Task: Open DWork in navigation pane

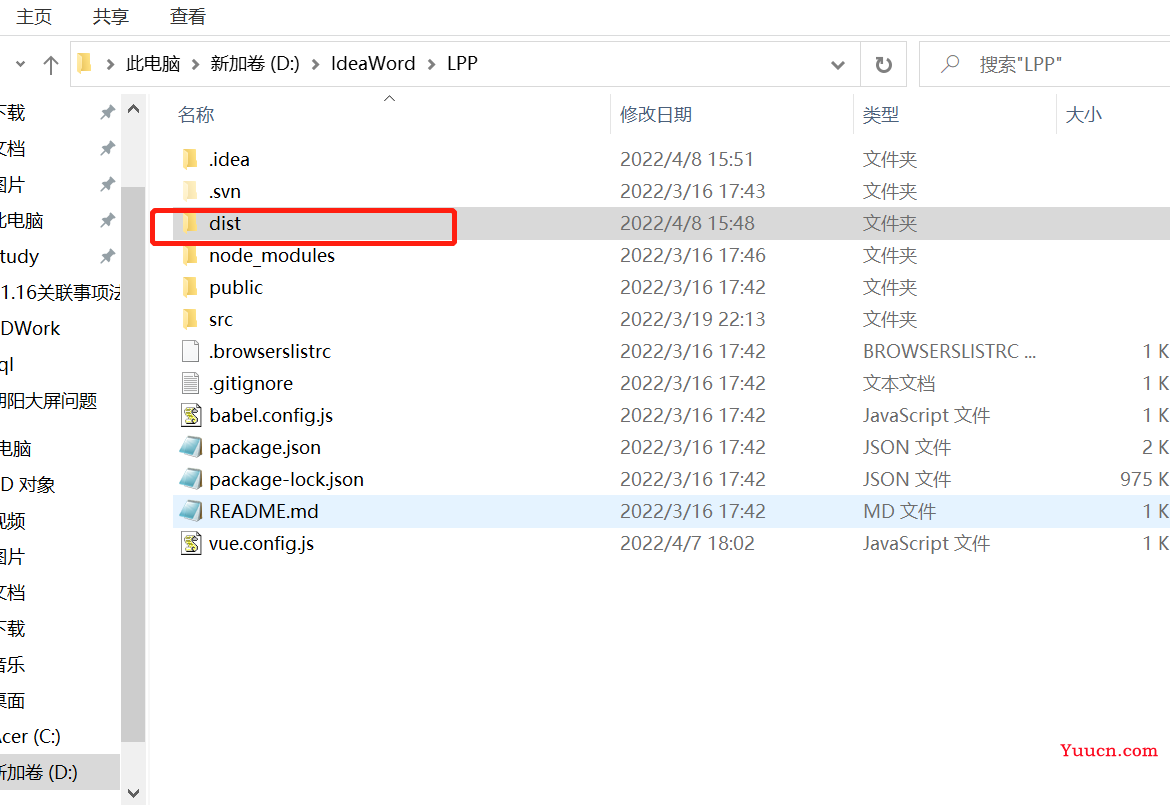Action: point(30,328)
